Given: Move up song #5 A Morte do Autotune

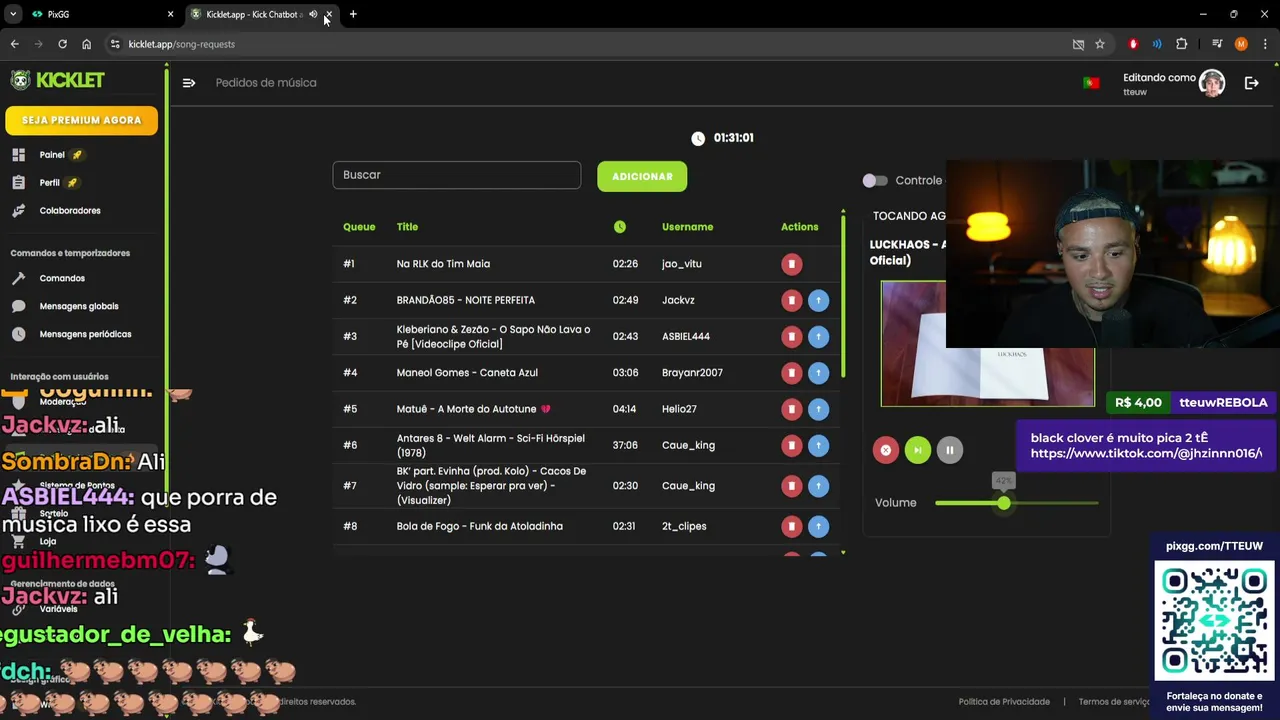Looking at the screenshot, I should 818,409.
